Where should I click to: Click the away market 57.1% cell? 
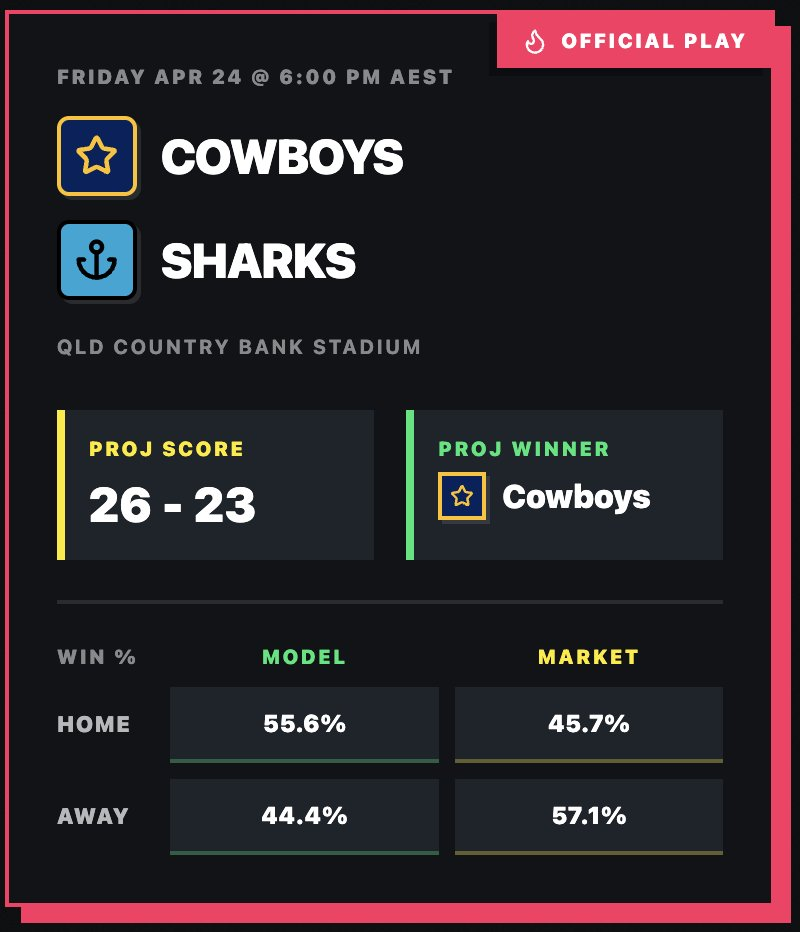pyautogui.click(x=588, y=817)
